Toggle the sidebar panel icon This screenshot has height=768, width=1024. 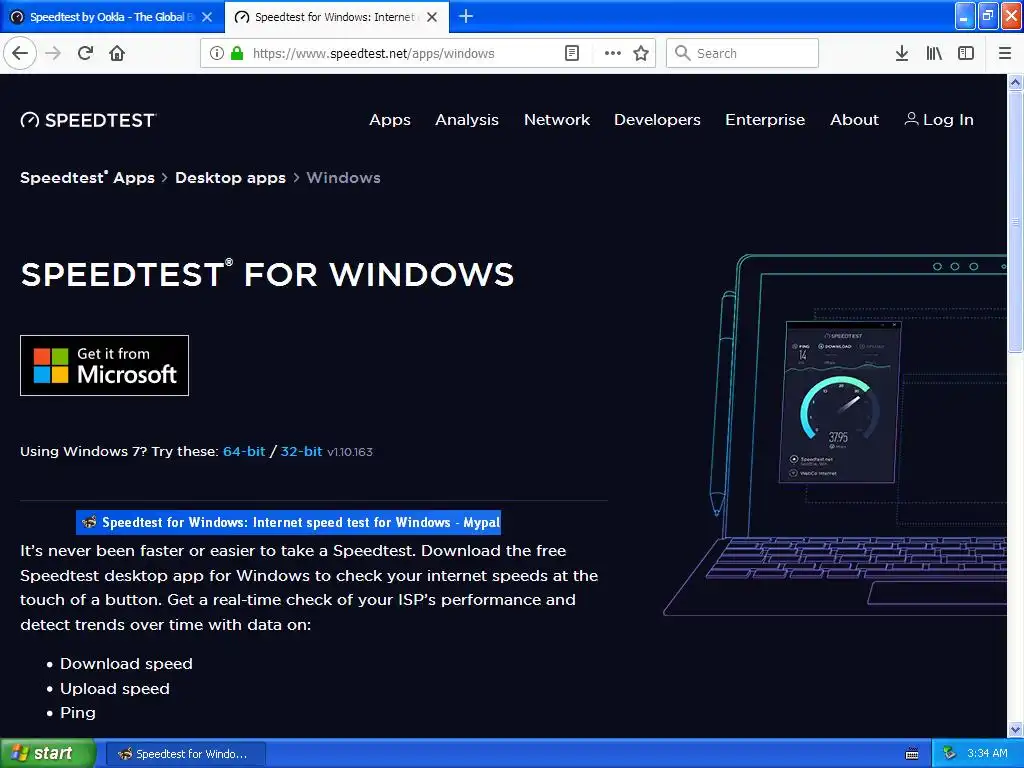(x=966, y=53)
